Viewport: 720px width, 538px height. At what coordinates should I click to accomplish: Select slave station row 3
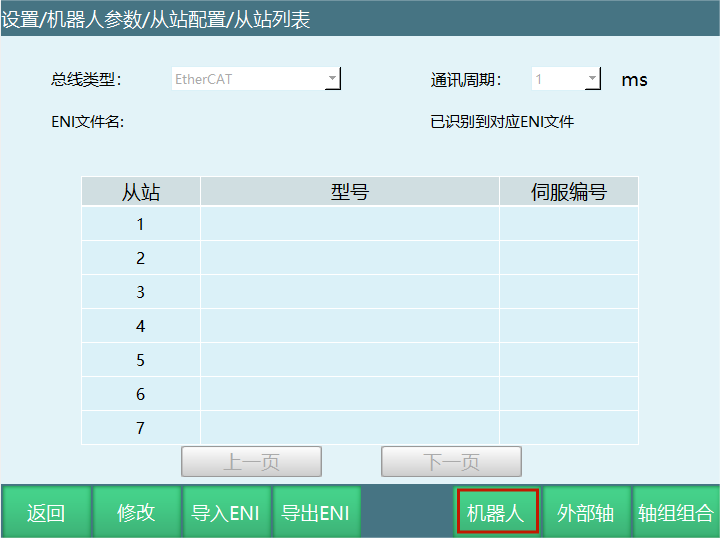141,292
